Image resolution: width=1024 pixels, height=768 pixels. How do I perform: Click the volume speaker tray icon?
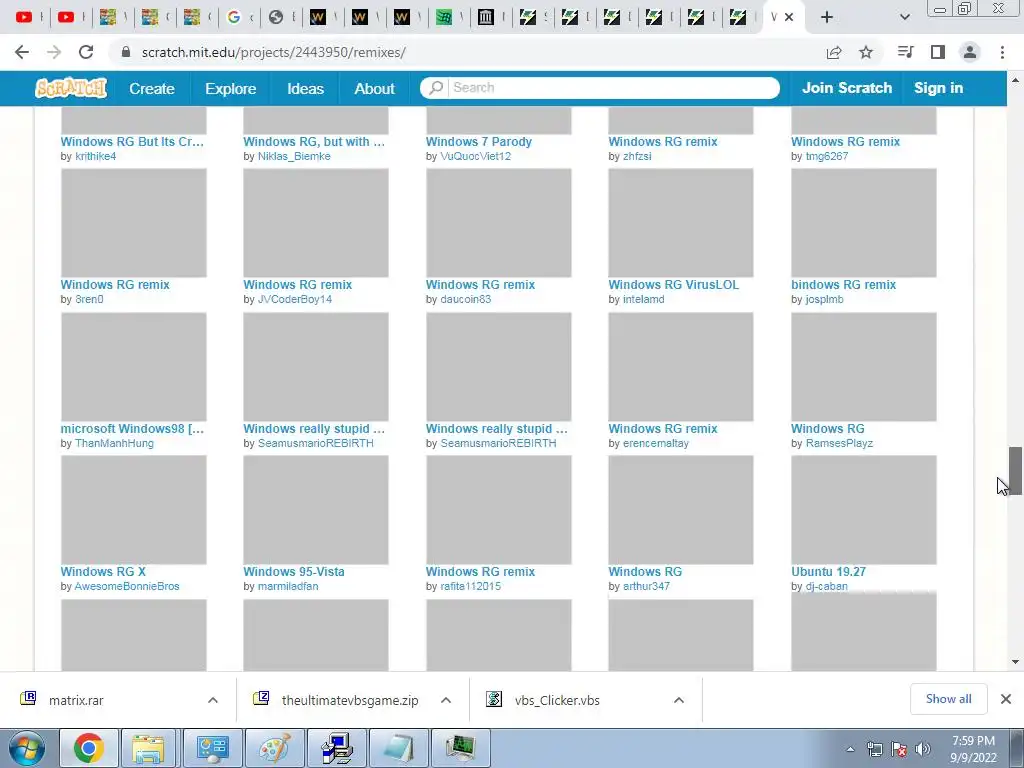pyautogui.click(x=923, y=750)
